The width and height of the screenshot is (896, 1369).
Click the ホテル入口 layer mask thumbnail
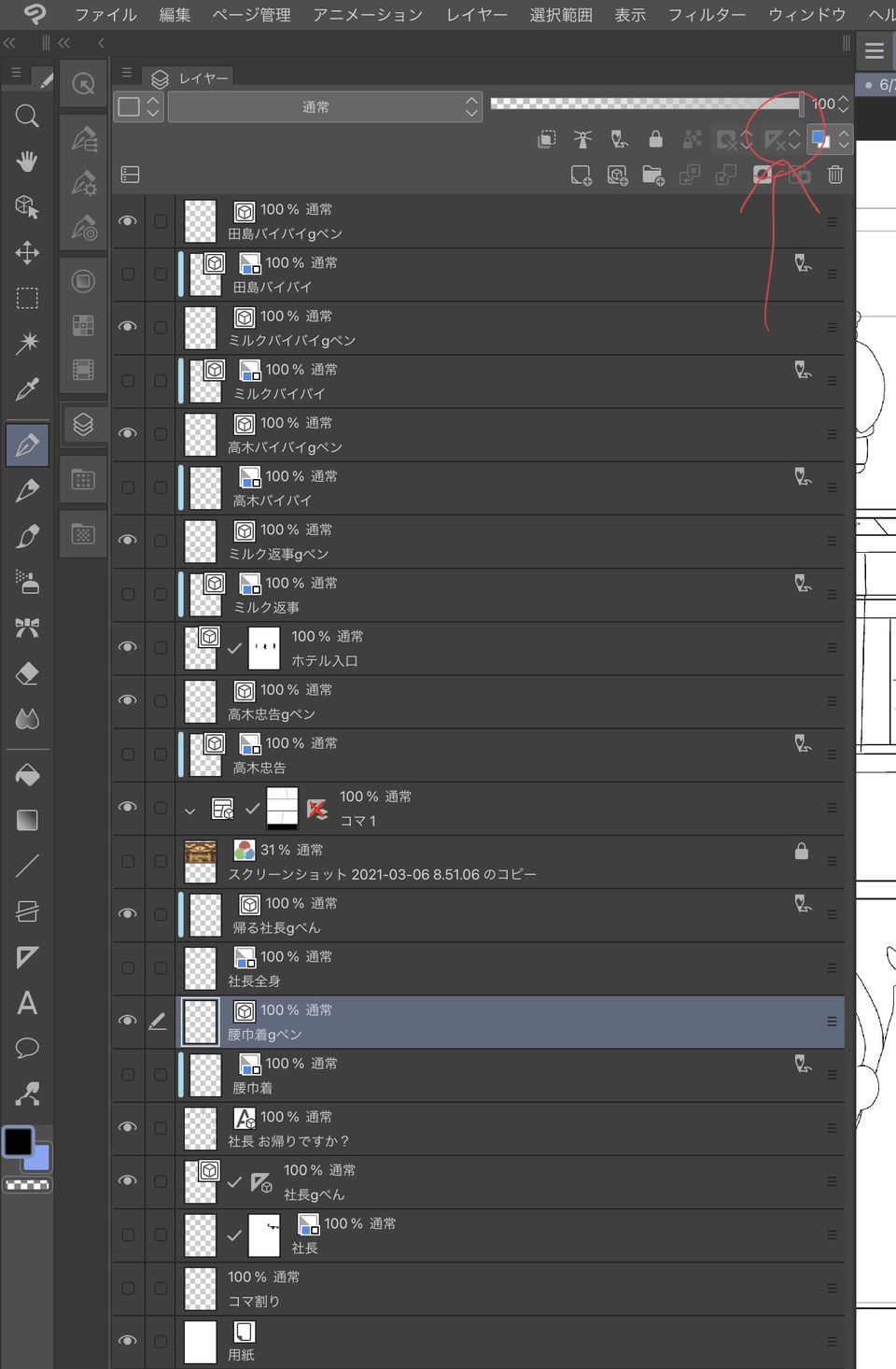click(x=264, y=647)
